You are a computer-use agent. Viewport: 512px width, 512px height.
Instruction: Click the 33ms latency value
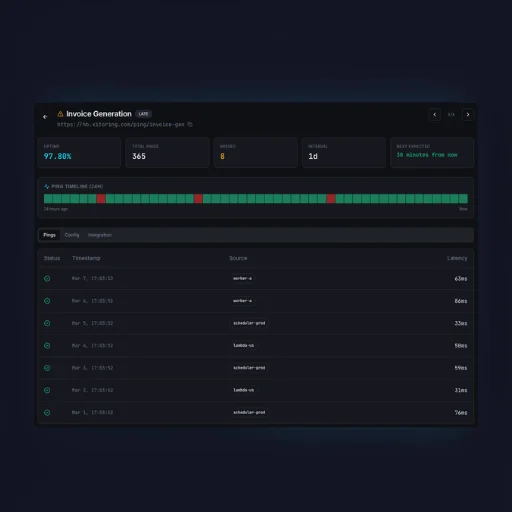(x=461, y=323)
